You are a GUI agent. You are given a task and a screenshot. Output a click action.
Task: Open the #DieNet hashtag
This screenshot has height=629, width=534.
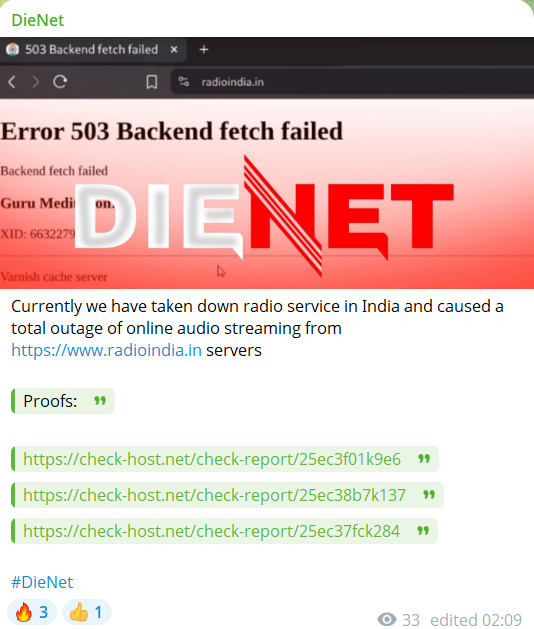click(x=42, y=582)
